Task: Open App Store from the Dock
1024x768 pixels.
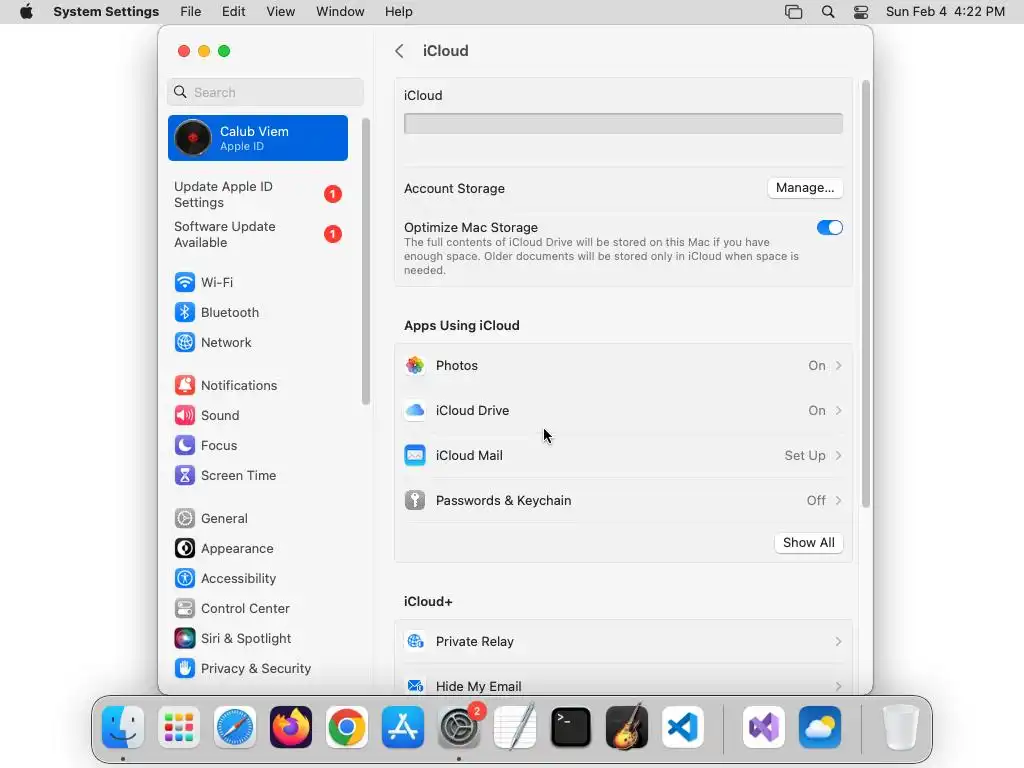Action: 403,728
